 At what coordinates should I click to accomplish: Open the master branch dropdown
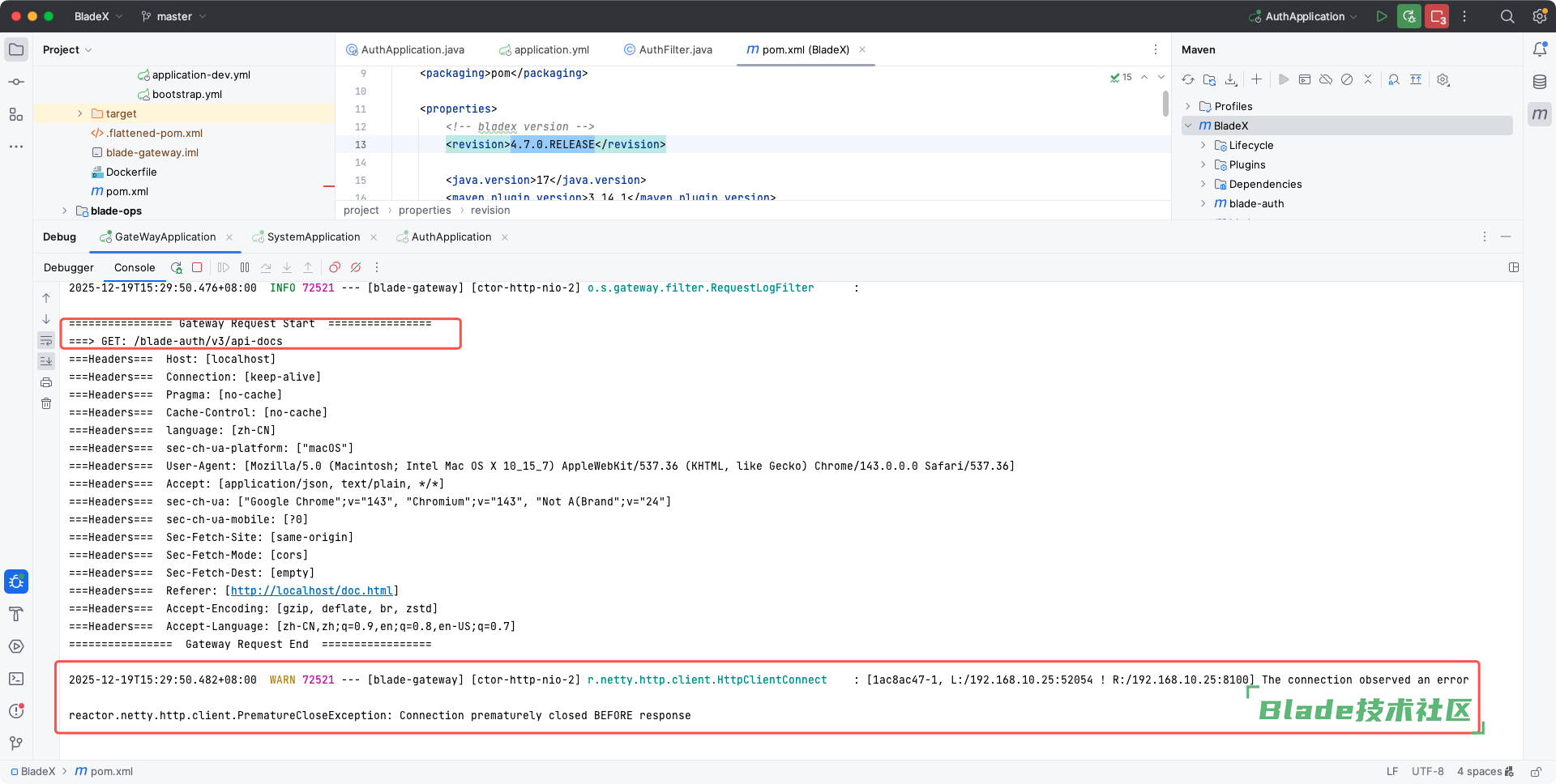174,16
